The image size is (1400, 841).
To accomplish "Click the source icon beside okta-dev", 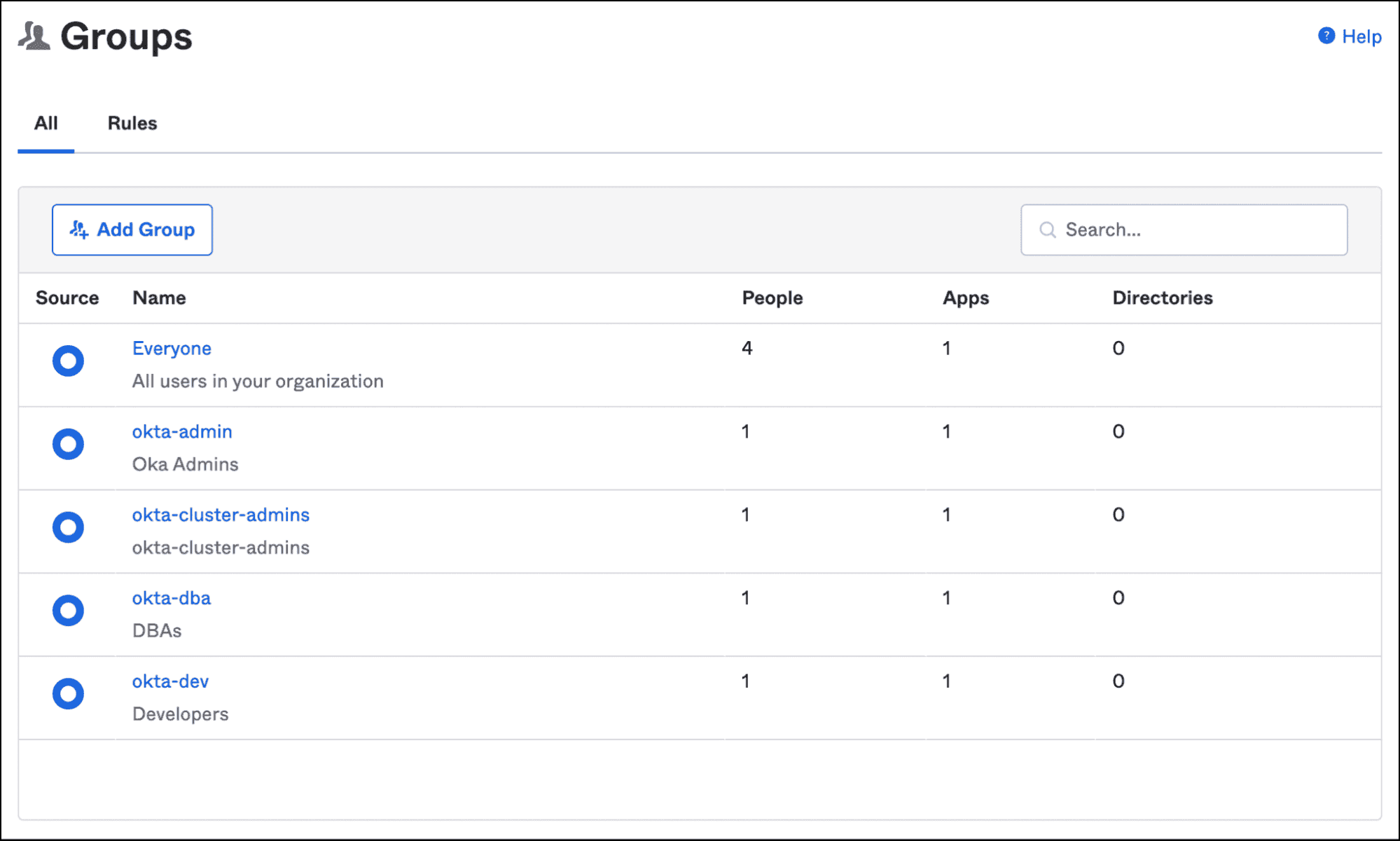I will [x=68, y=694].
